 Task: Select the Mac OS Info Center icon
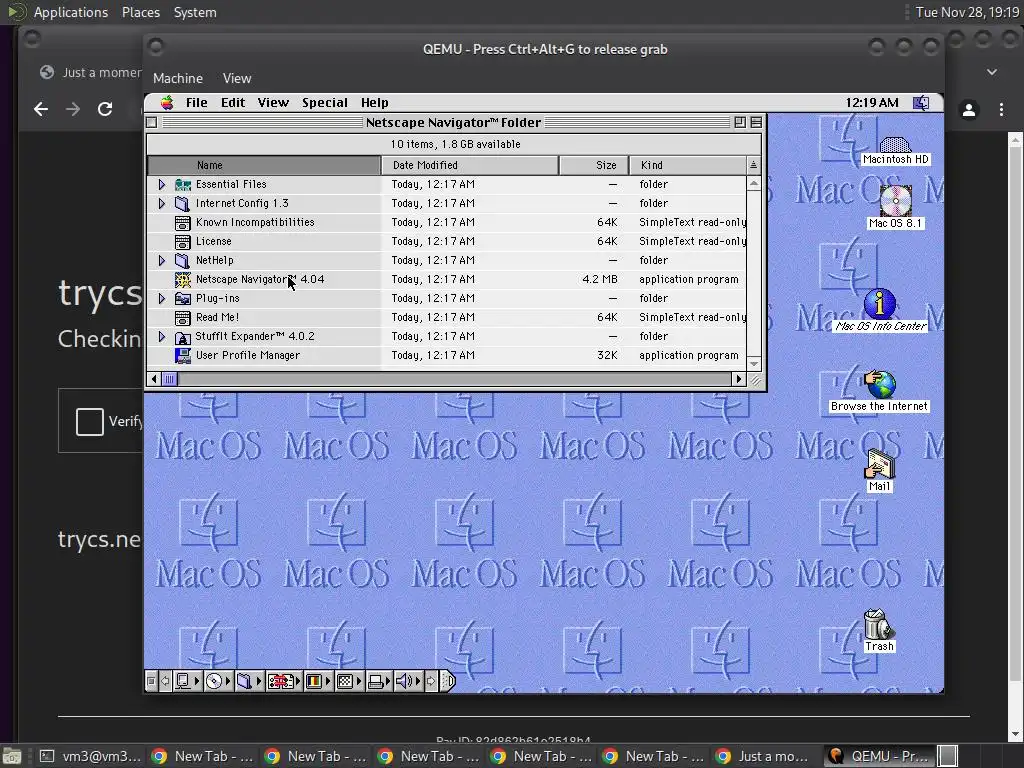click(880, 310)
